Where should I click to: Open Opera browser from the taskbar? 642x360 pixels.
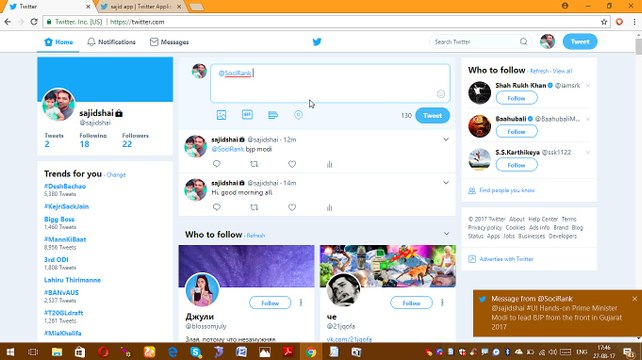tap(103, 352)
